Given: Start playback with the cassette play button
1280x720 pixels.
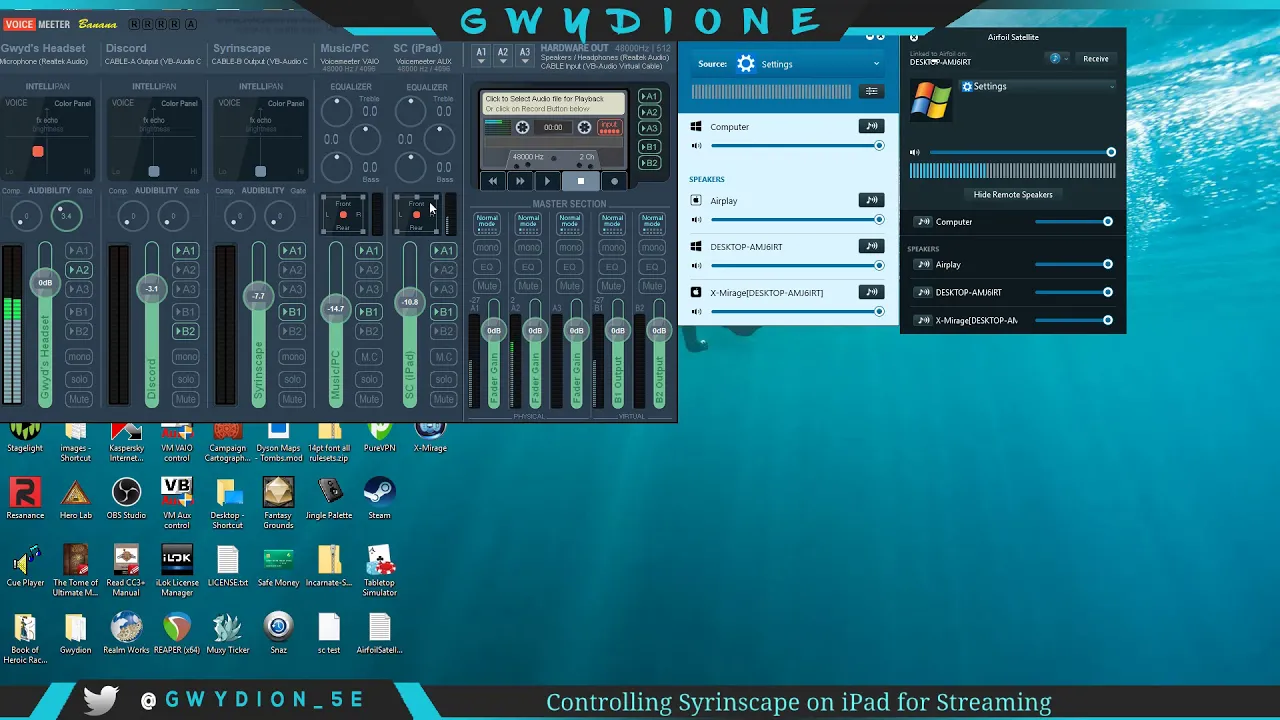Looking at the screenshot, I should [x=547, y=181].
